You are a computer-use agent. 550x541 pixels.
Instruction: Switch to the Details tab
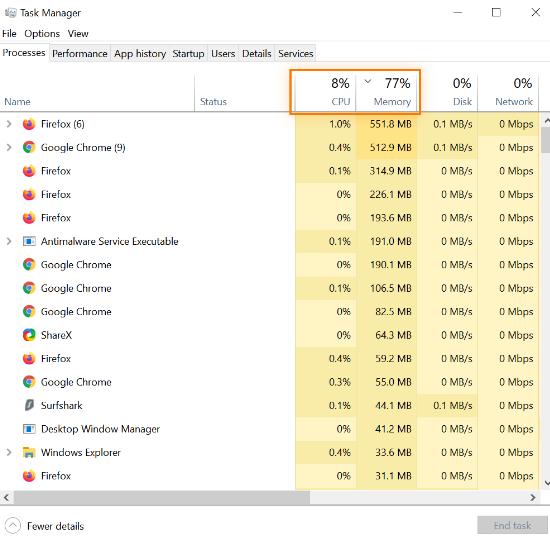tap(256, 54)
